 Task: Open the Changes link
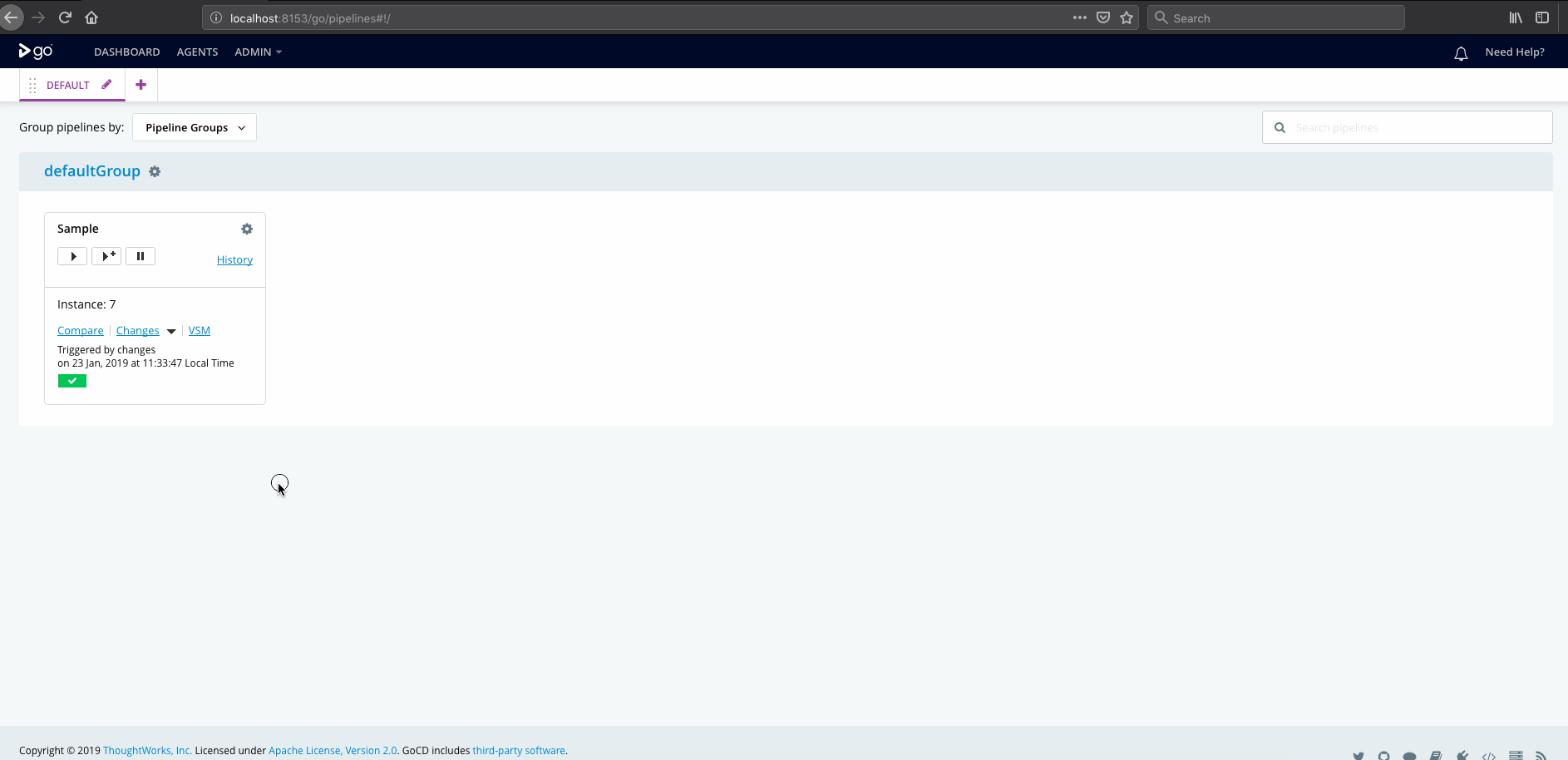coord(138,330)
